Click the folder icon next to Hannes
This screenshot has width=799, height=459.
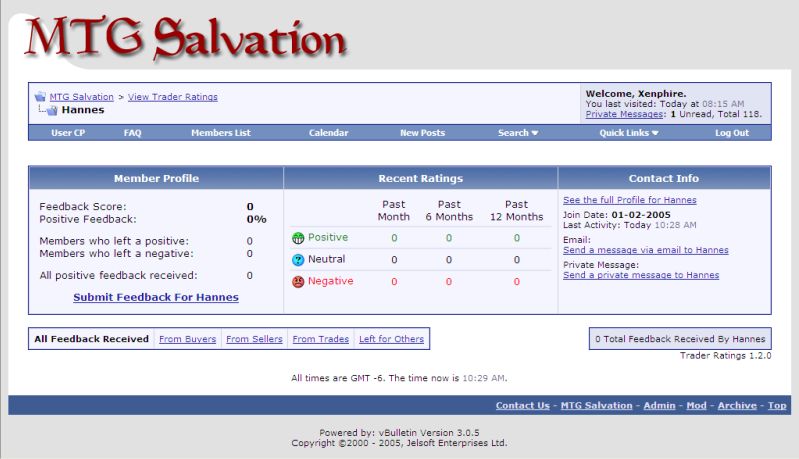(51, 110)
